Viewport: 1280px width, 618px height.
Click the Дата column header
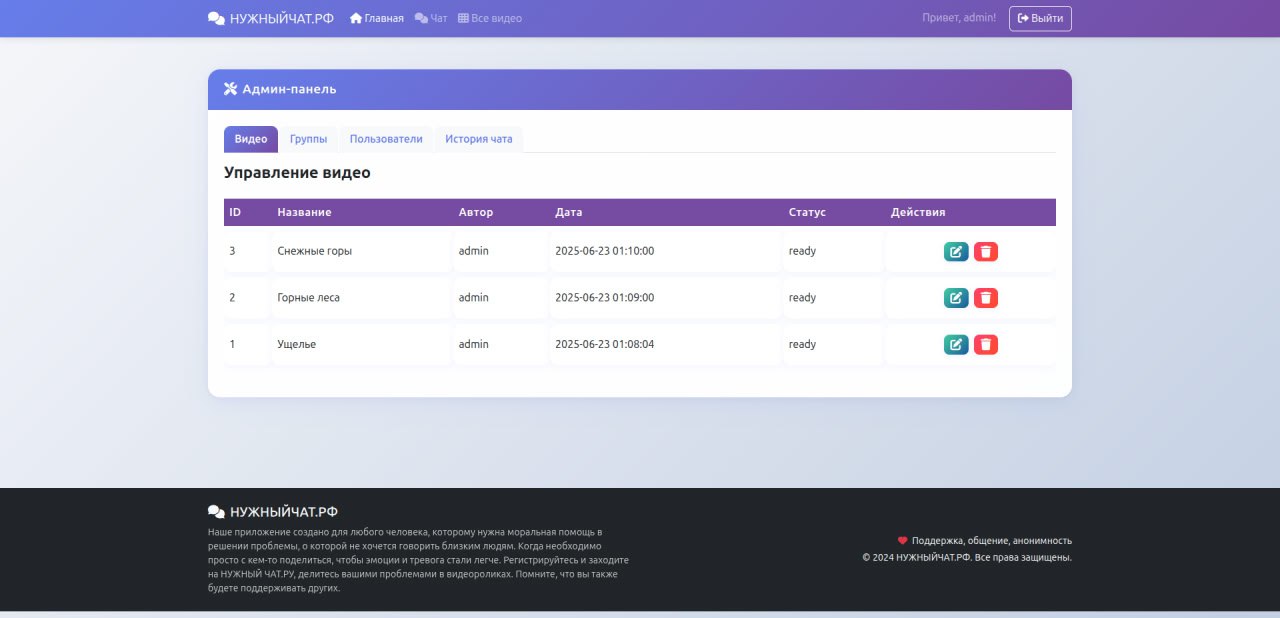(x=568, y=212)
